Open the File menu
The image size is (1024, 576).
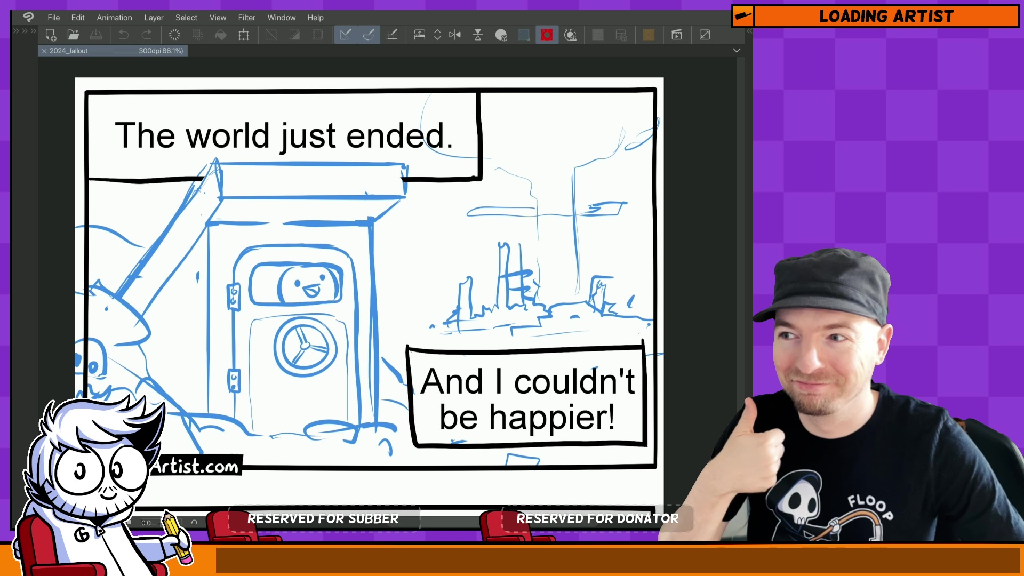click(54, 18)
